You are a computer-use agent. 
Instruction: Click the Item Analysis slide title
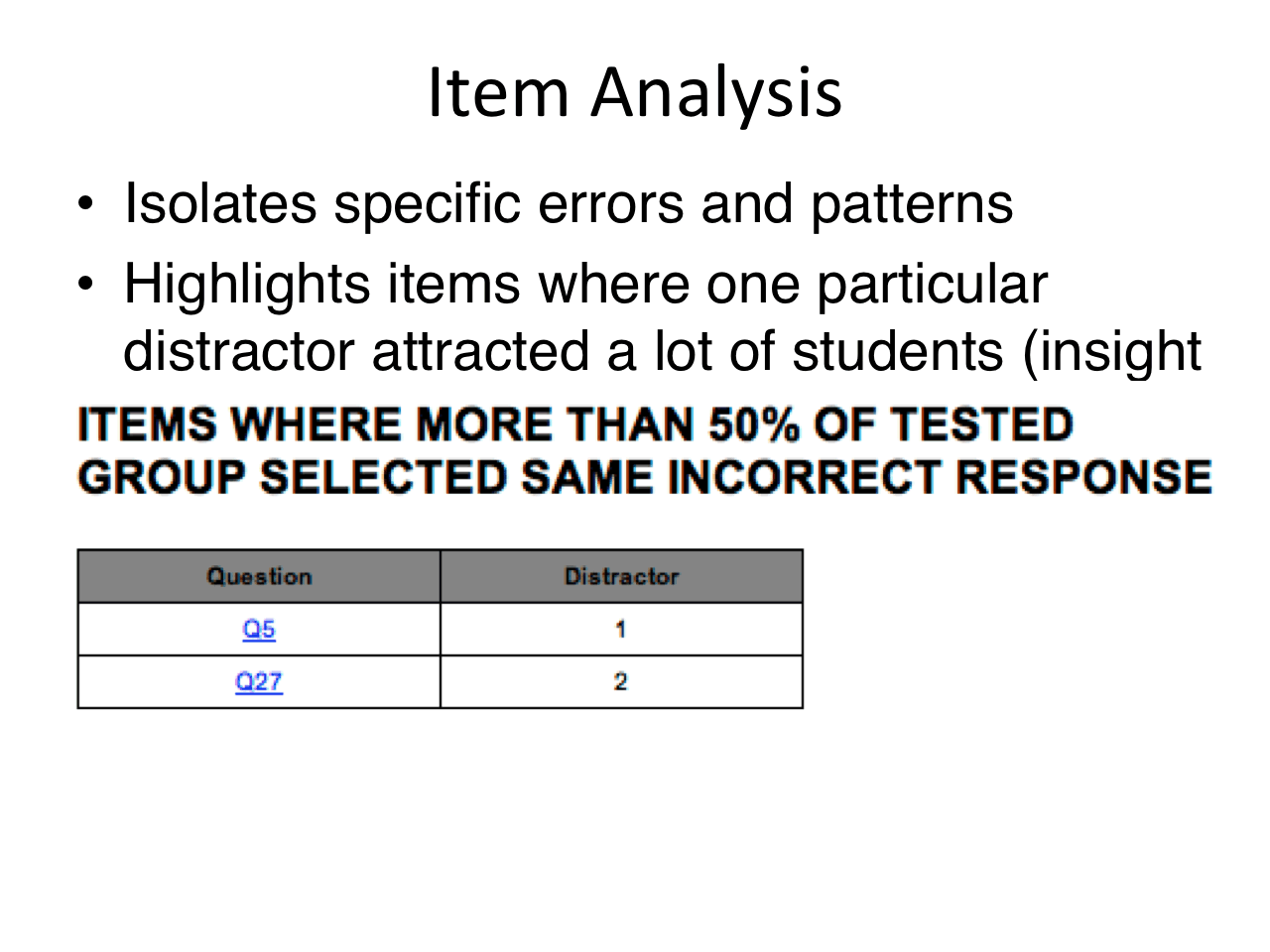(x=635, y=92)
